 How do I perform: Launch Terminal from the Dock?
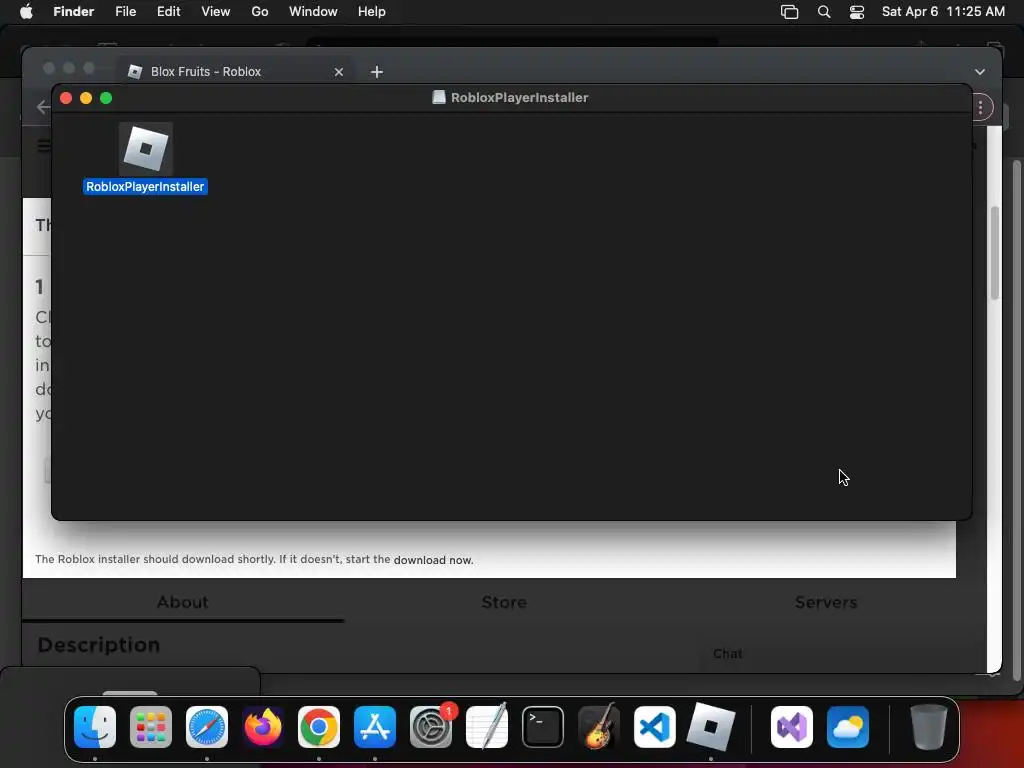[x=543, y=727]
